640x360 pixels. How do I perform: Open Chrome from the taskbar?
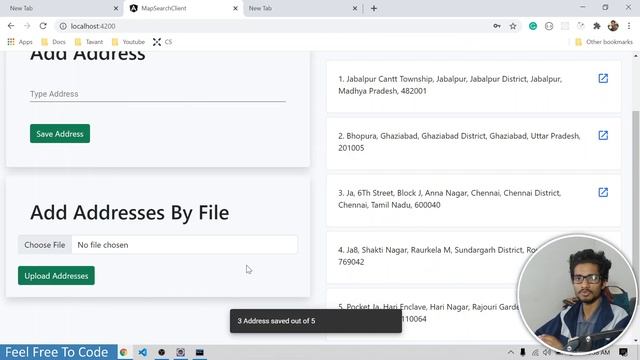123,352
